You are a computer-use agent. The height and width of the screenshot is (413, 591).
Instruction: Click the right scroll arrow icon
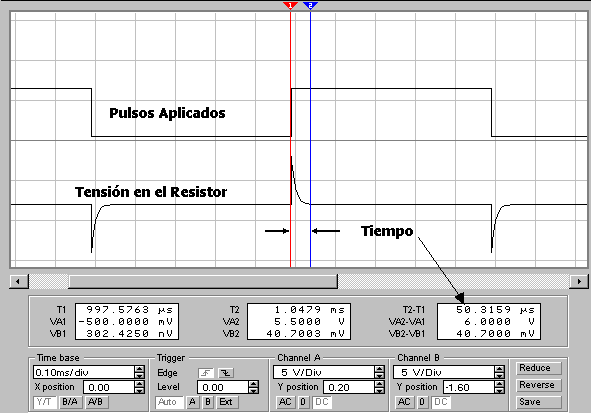point(579,281)
